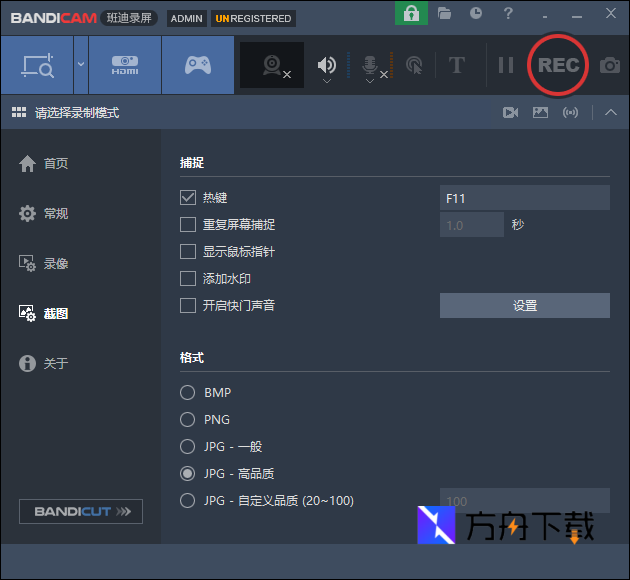Open output folder icon
The image size is (630, 580).
click(444, 14)
